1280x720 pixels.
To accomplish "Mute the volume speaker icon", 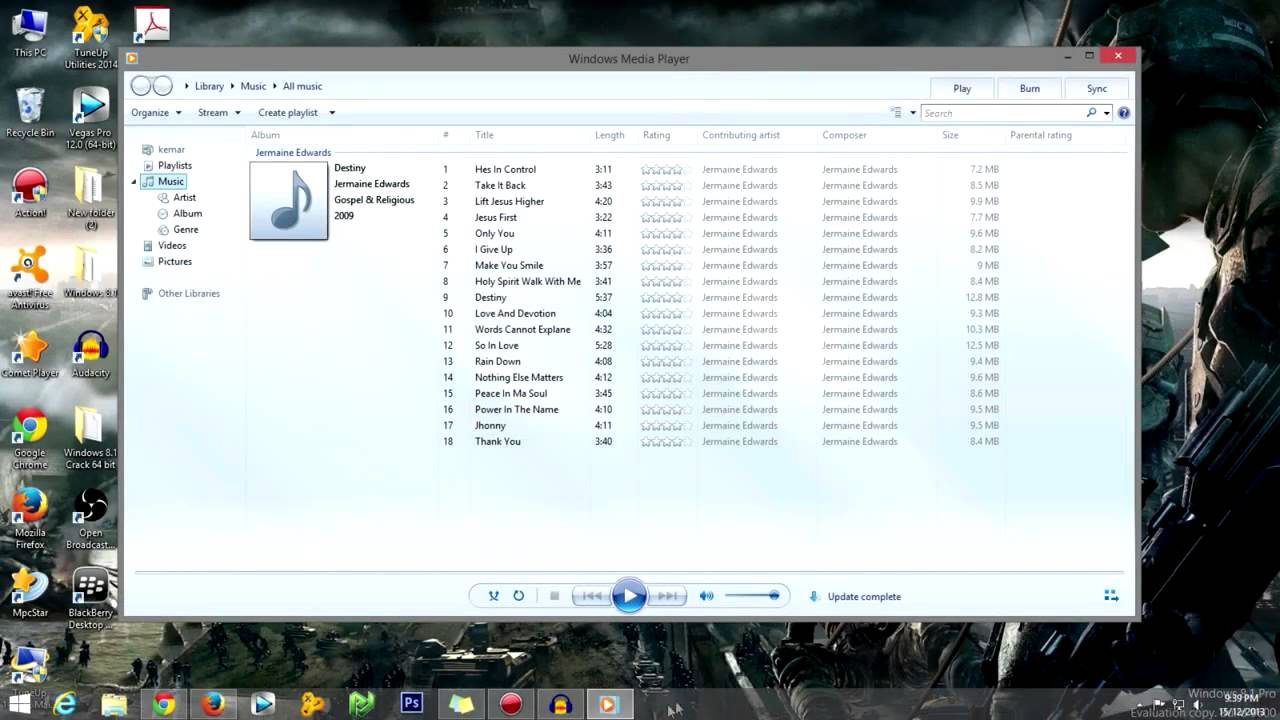I will [x=706, y=596].
